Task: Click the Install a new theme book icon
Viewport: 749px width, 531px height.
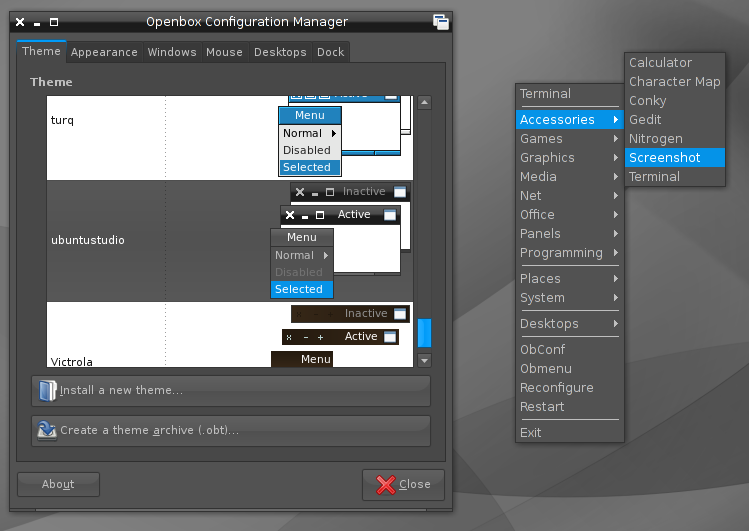Action: pyautogui.click(x=47, y=390)
